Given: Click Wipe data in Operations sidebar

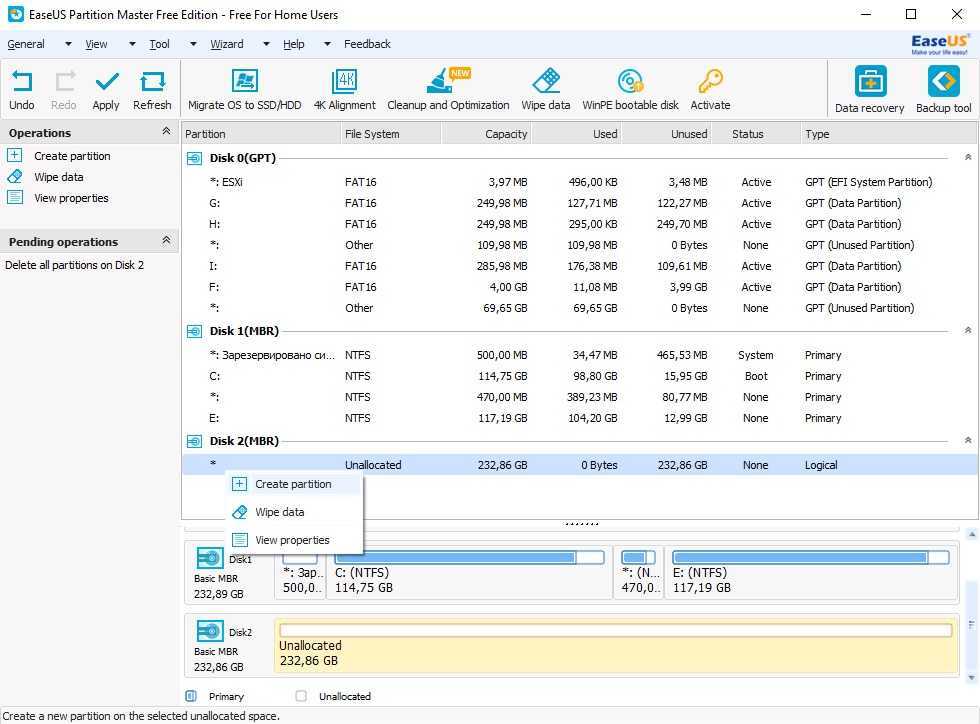Looking at the screenshot, I should [59, 177].
